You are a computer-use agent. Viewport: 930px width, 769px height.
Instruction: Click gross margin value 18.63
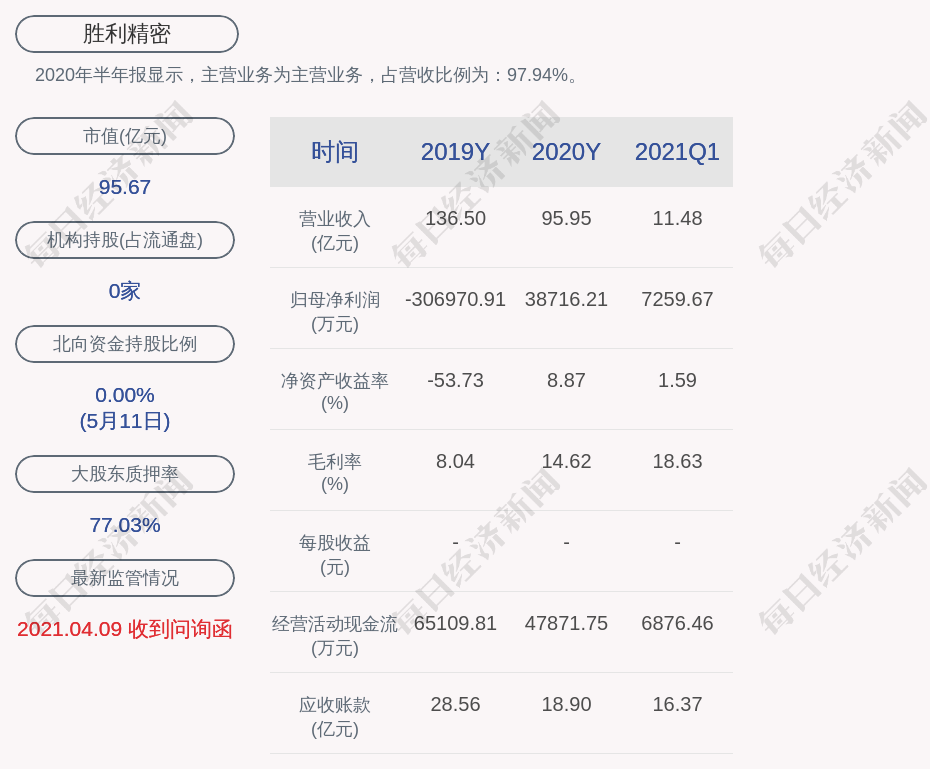[x=677, y=461]
